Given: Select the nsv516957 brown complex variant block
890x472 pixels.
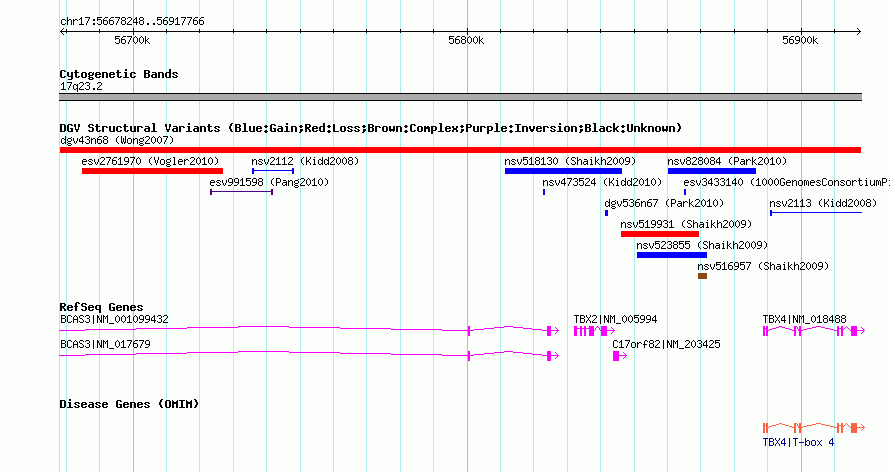Looking at the screenshot, I should (x=702, y=276).
